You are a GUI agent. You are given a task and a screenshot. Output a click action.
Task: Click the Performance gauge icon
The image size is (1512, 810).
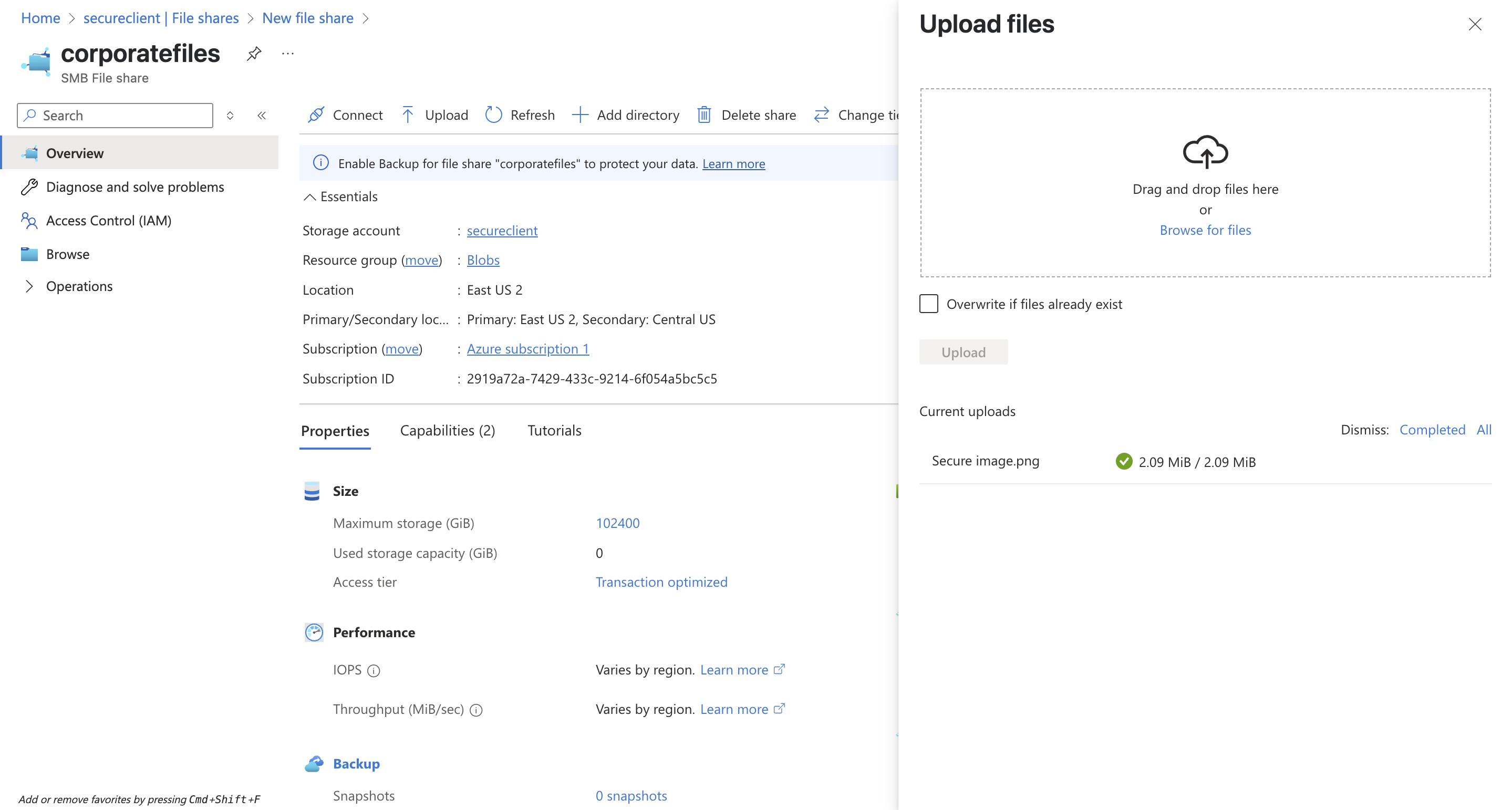[314, 632]
